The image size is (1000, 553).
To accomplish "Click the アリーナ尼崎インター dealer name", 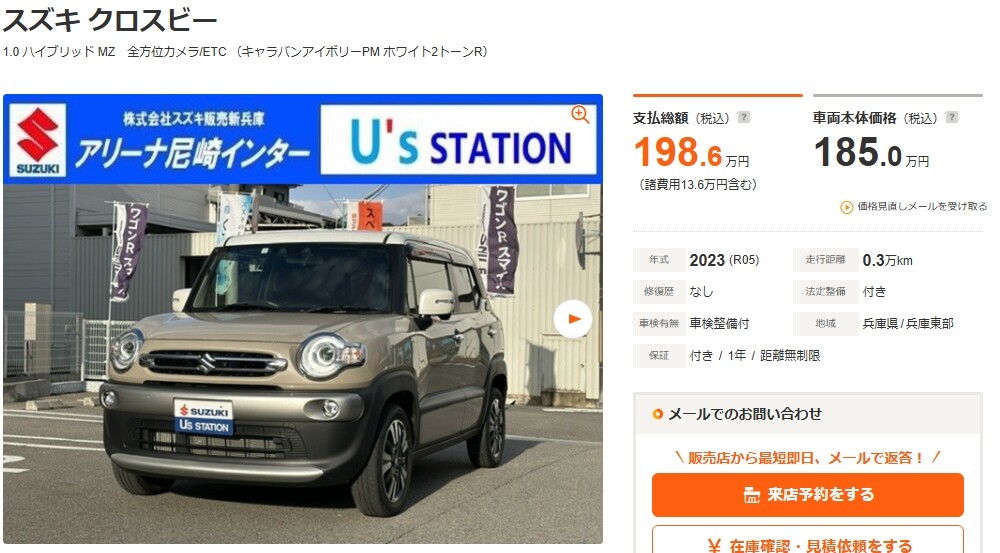I will [192, 152].
